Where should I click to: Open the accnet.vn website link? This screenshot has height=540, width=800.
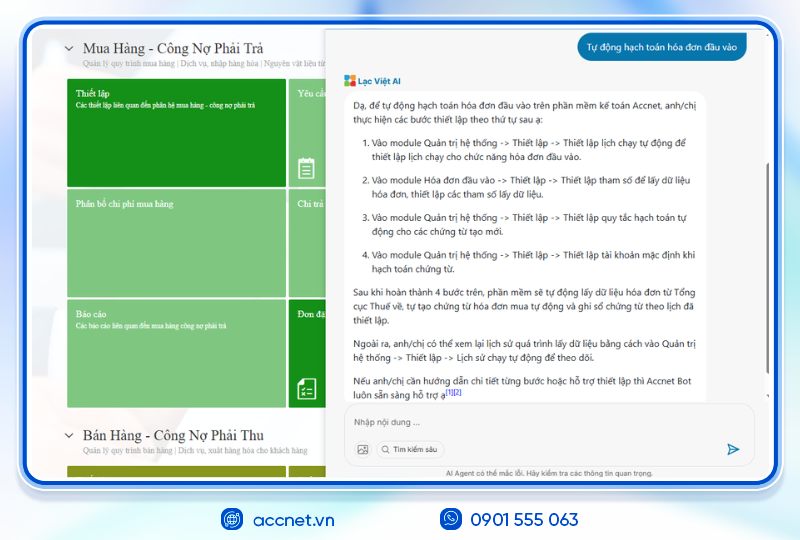click(293, 520)
